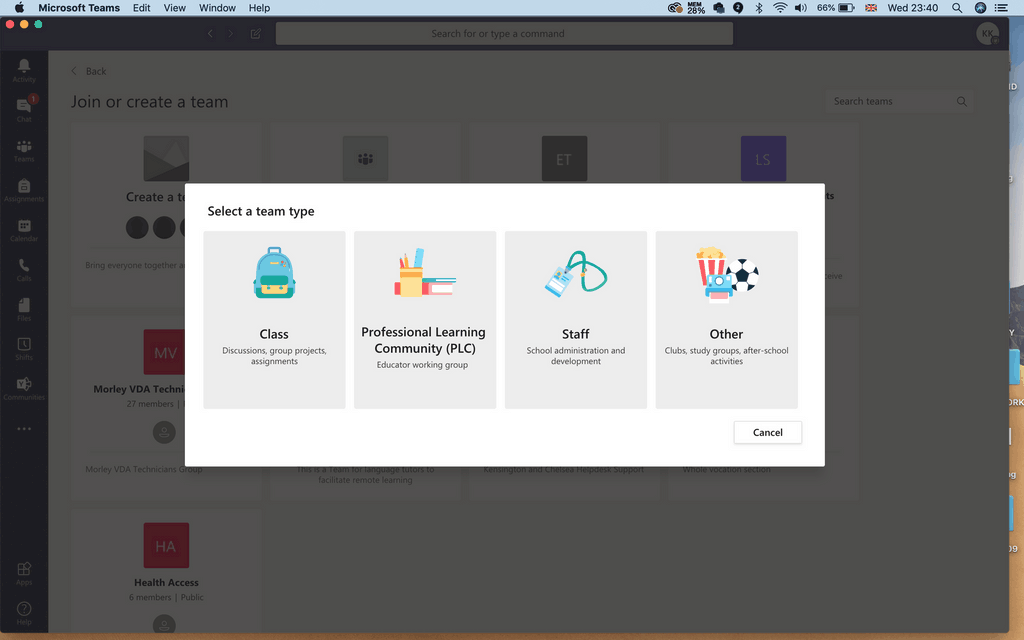Open Apps store icon in sidebar
This screenshot has width=1024, height=640.
tap(24, 573)
